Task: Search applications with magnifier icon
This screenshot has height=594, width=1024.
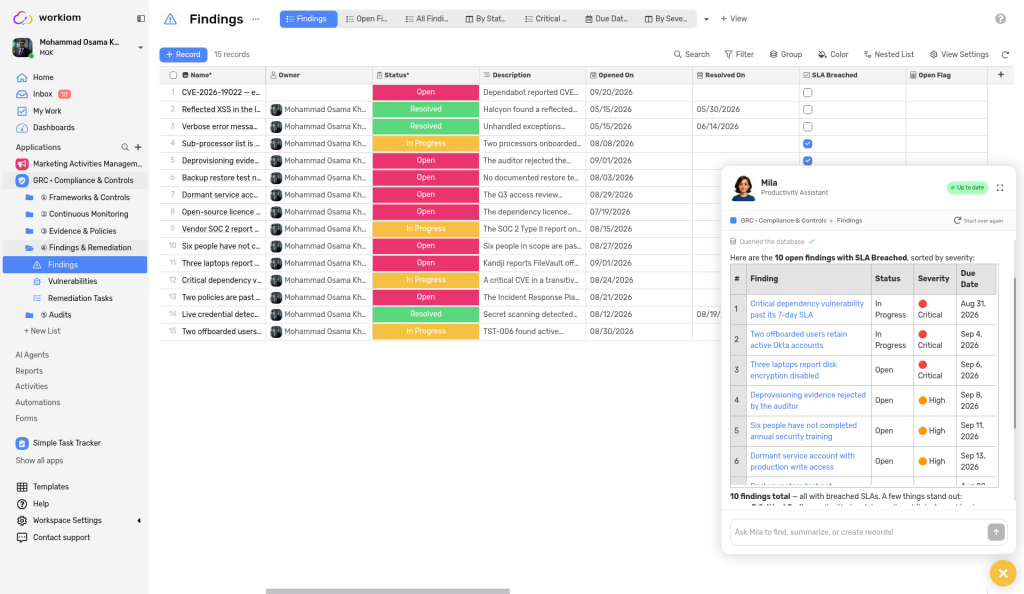Action: point(125,148)
